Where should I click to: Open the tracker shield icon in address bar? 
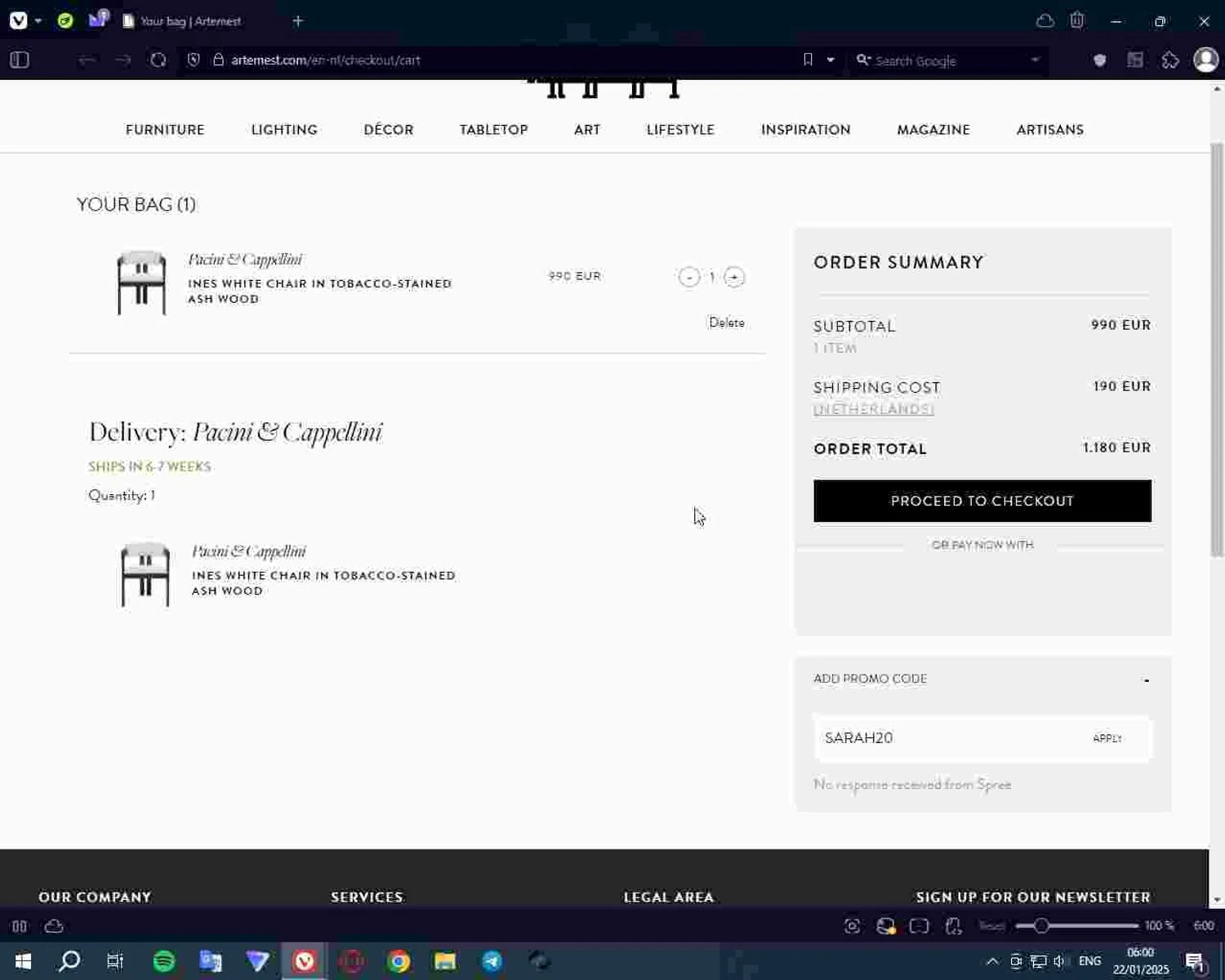coord(194,60)
